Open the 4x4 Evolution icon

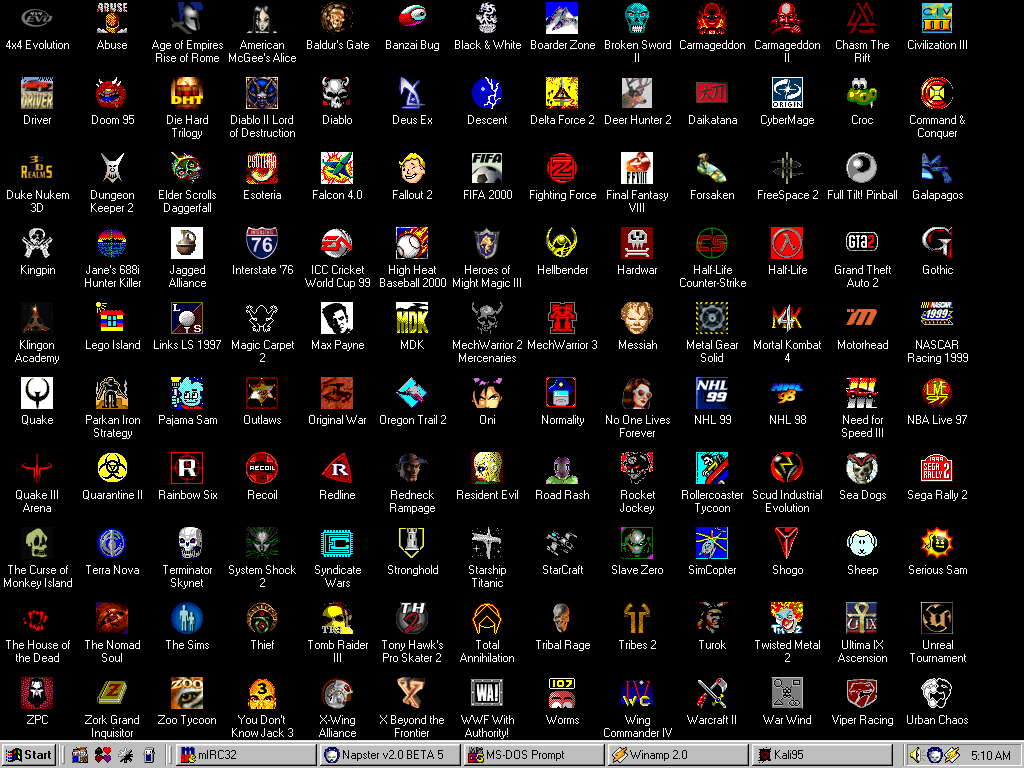click(x=37, y=18)
